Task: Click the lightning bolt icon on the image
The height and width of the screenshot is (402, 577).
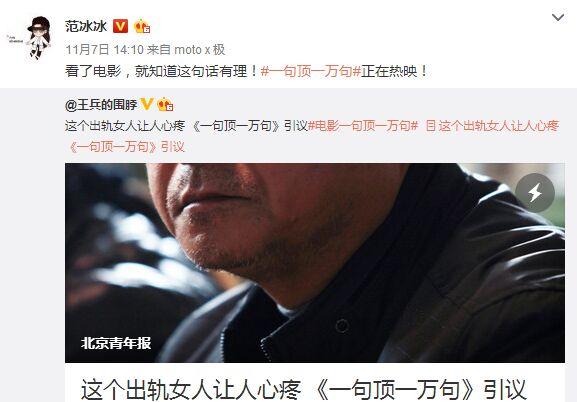Action: coord(535,193)
